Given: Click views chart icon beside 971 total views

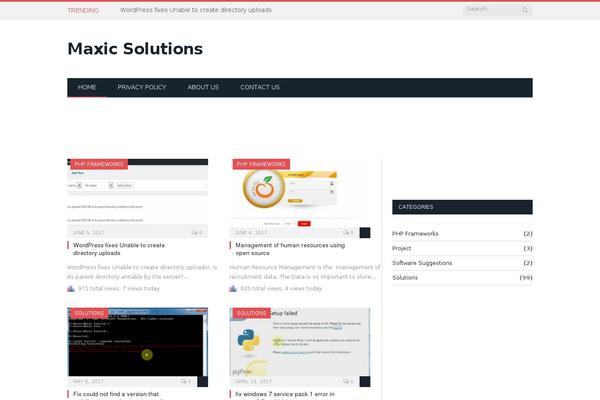Looking at the screenshot, I should 71,289.
